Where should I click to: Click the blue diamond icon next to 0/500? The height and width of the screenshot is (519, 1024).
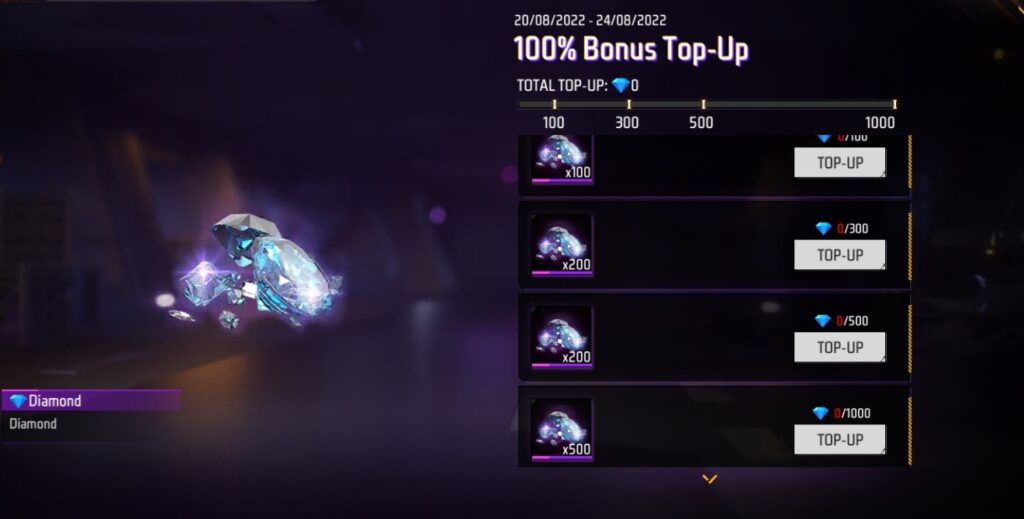(823, 321)
